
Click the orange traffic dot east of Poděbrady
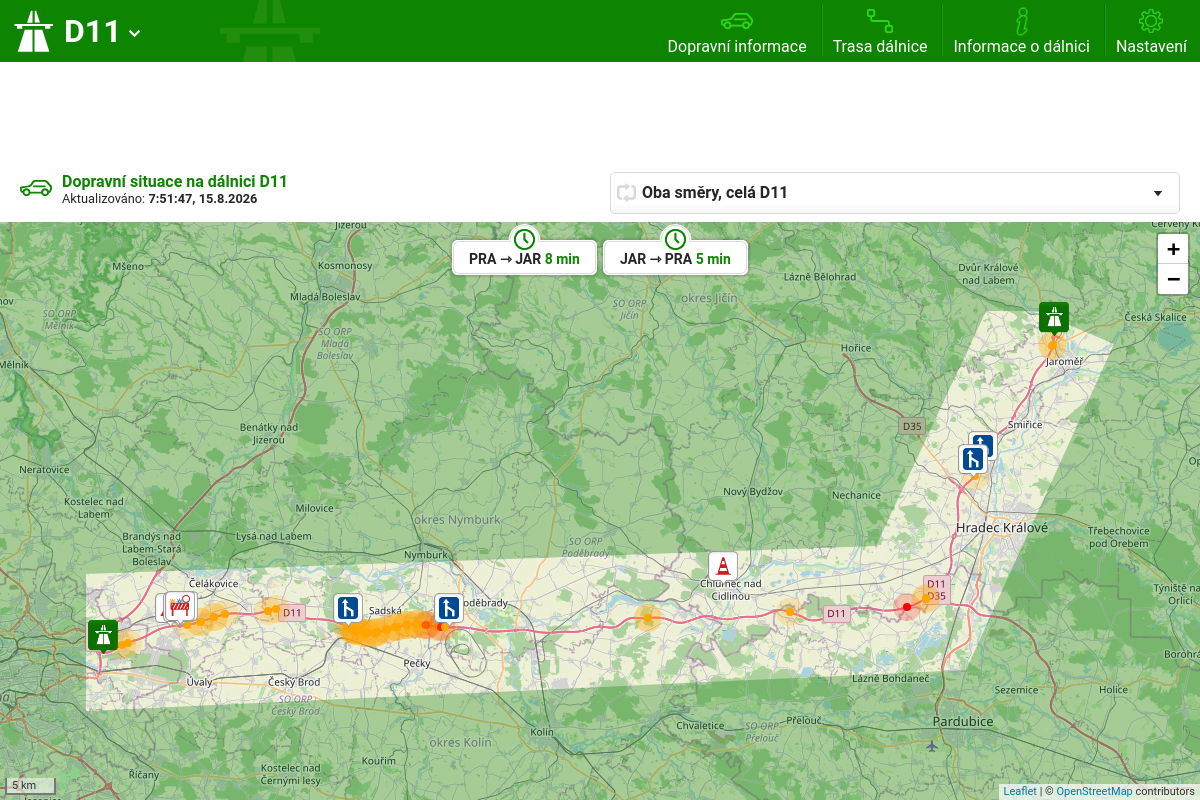click(648, 618)
